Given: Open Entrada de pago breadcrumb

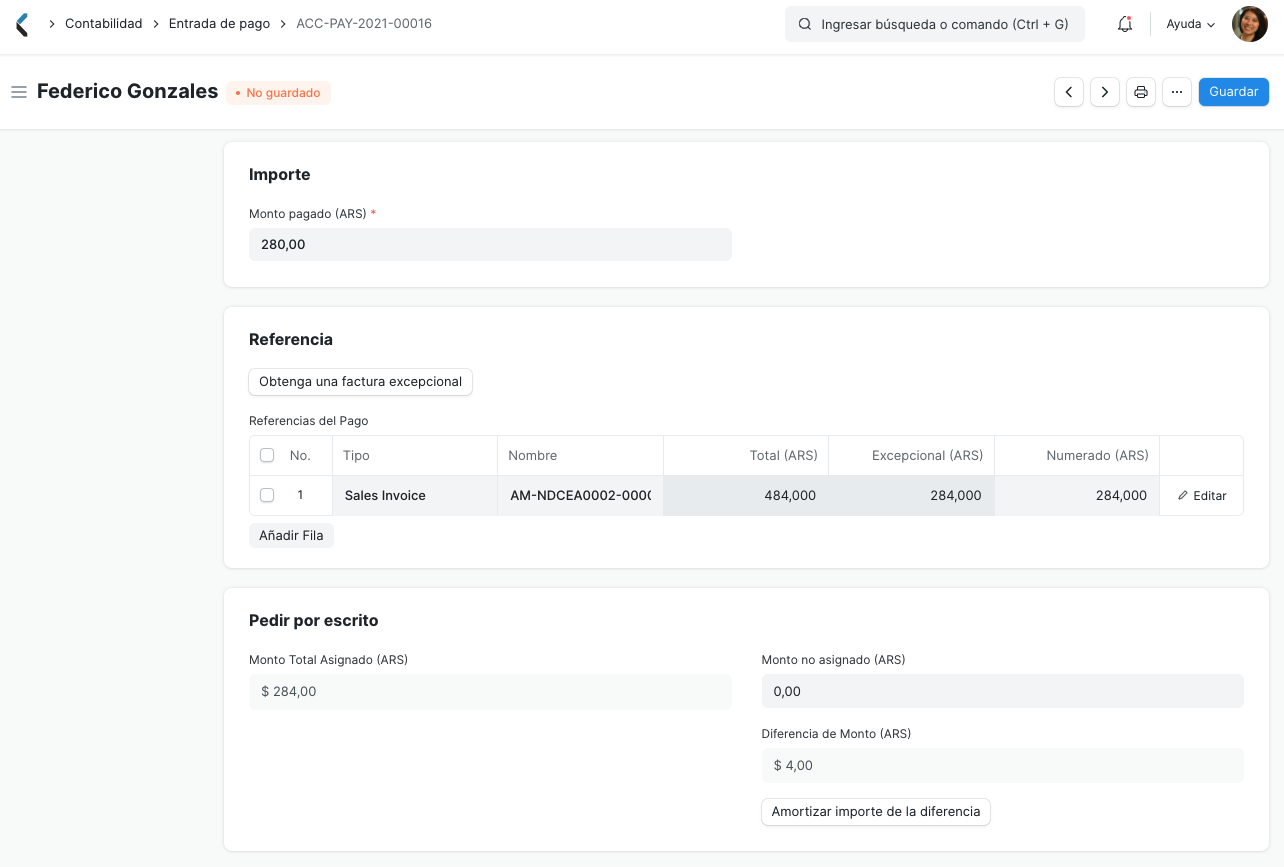Looking at the screenshot, I should click(219, 24).
